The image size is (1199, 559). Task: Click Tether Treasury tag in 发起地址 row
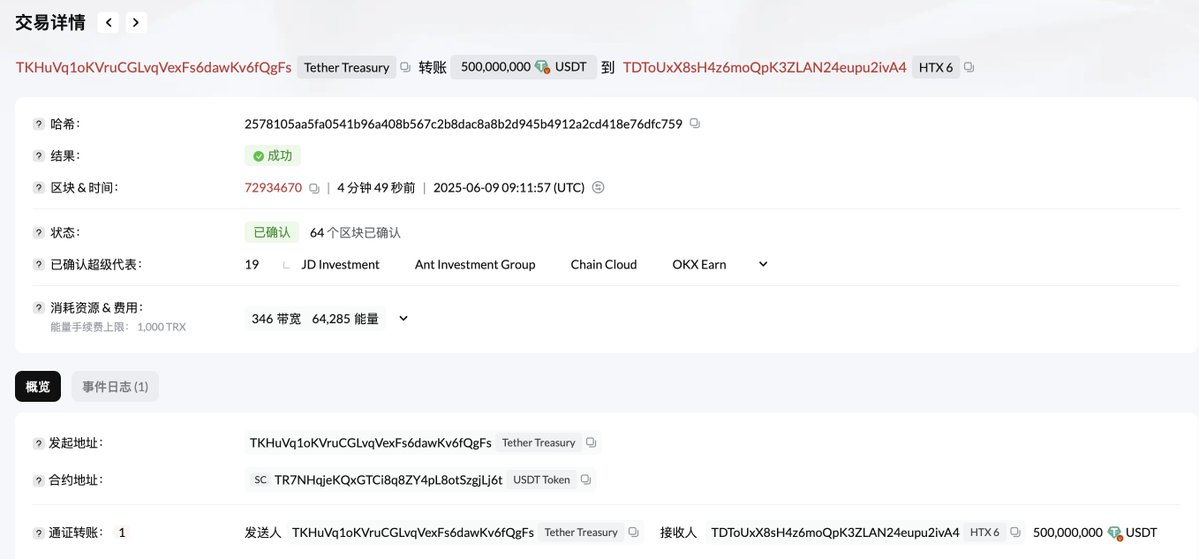click(538, 443)
